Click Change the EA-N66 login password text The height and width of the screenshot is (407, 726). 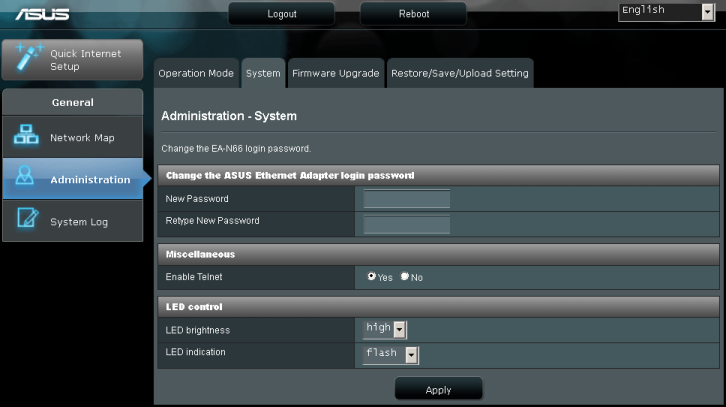point(236,149)
